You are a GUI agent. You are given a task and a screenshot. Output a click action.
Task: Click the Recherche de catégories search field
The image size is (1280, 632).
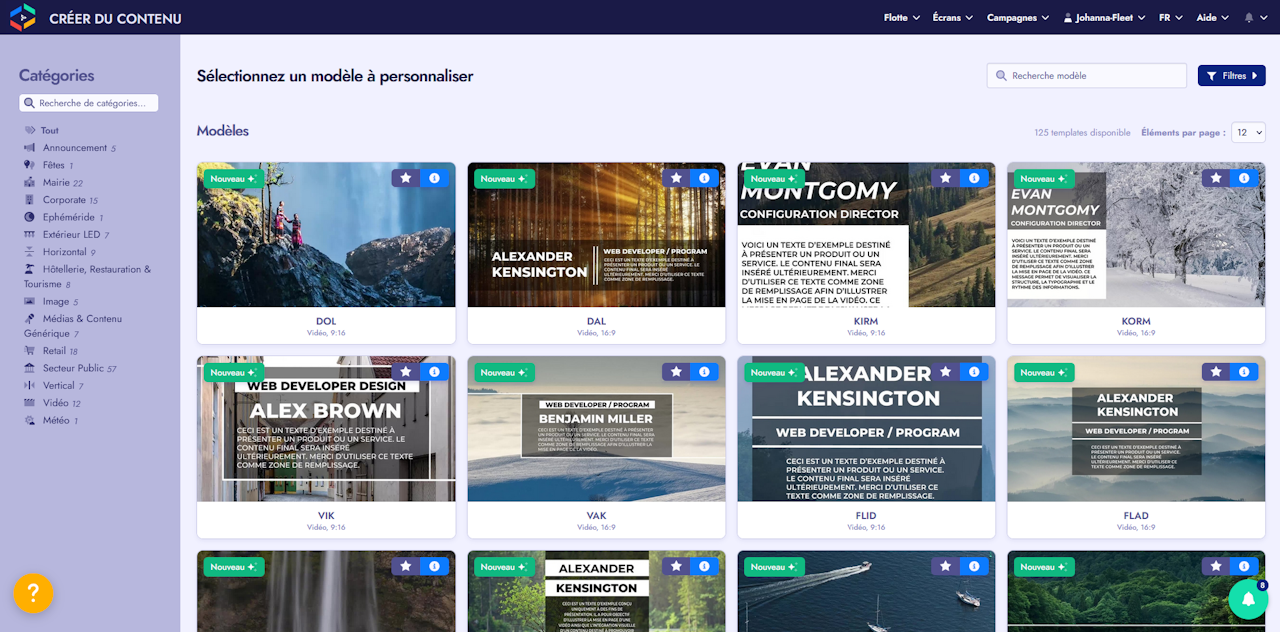point(89,103)
